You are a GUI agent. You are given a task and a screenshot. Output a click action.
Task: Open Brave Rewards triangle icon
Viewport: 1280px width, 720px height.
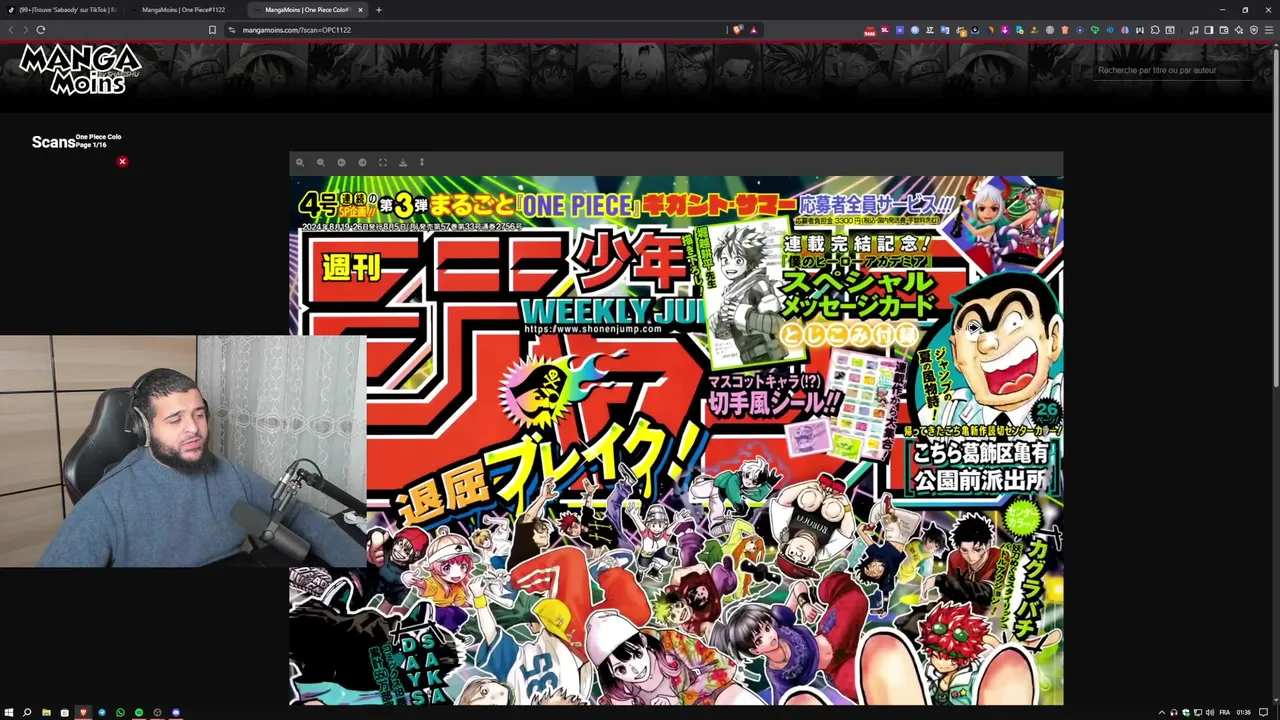[753, 30]
